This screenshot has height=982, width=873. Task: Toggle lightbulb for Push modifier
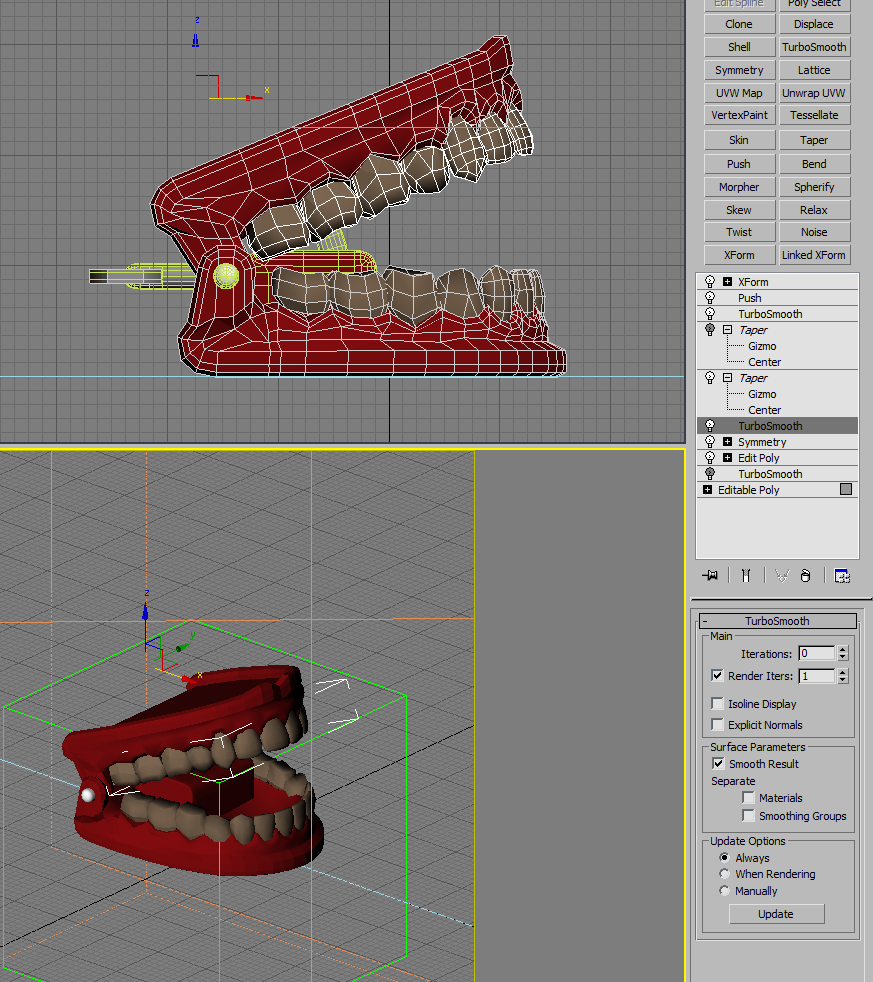pos(710,298)
